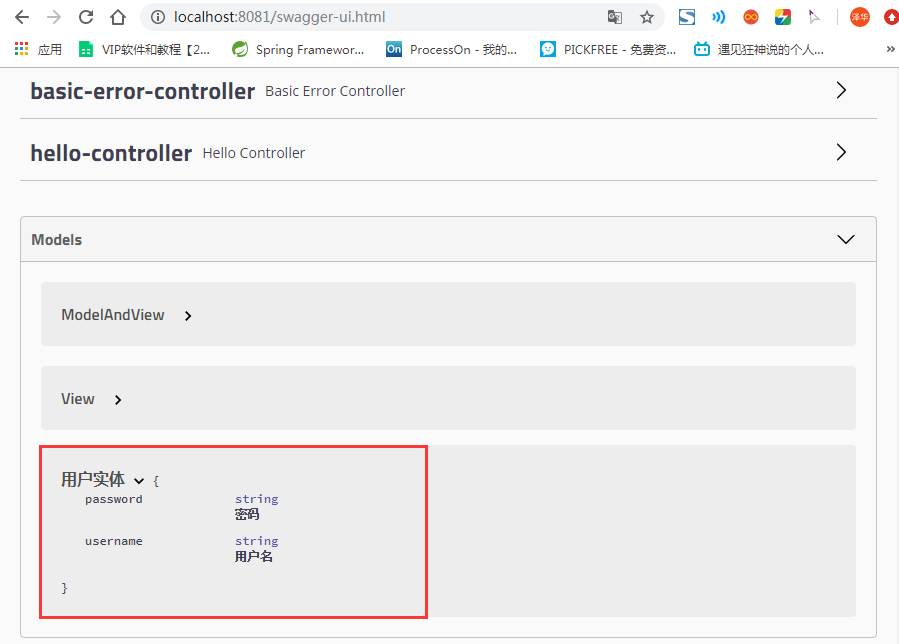The width and height of the screenshot is (899, 644).
Task: Click the browser back arrow
Action: point(22,17)
